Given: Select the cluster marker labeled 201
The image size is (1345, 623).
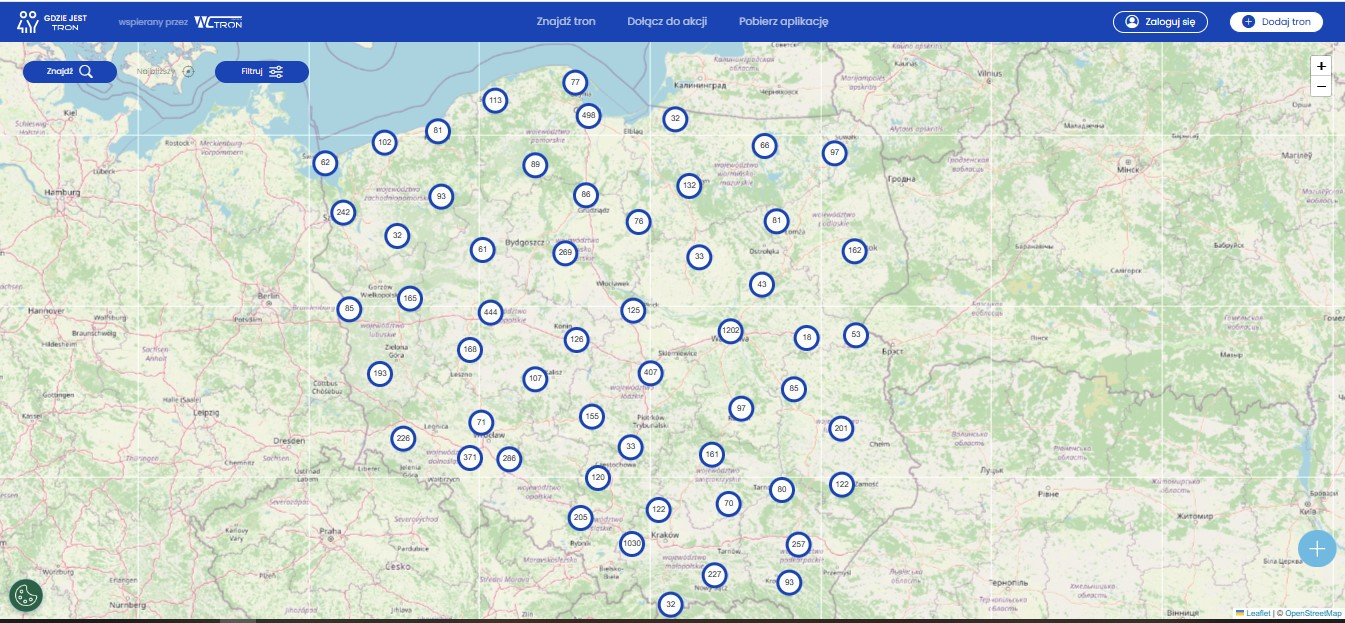Looking at the screenshot, I should (x=841, y=429).
